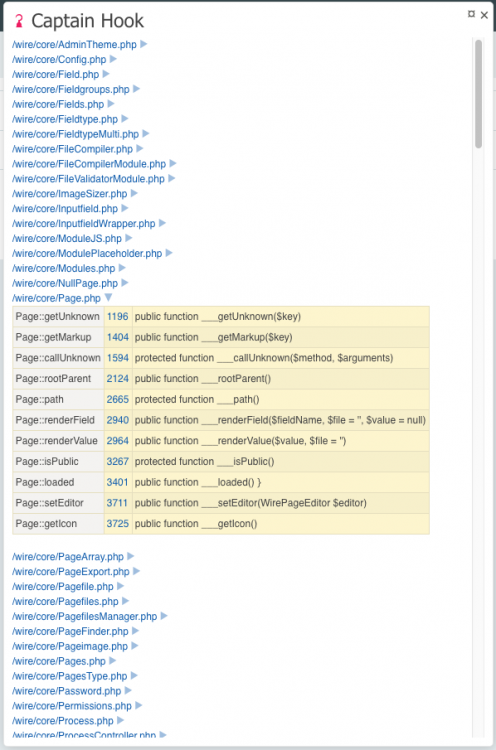Open /wire/core/AdminTheme.php link

coord(74,44)
